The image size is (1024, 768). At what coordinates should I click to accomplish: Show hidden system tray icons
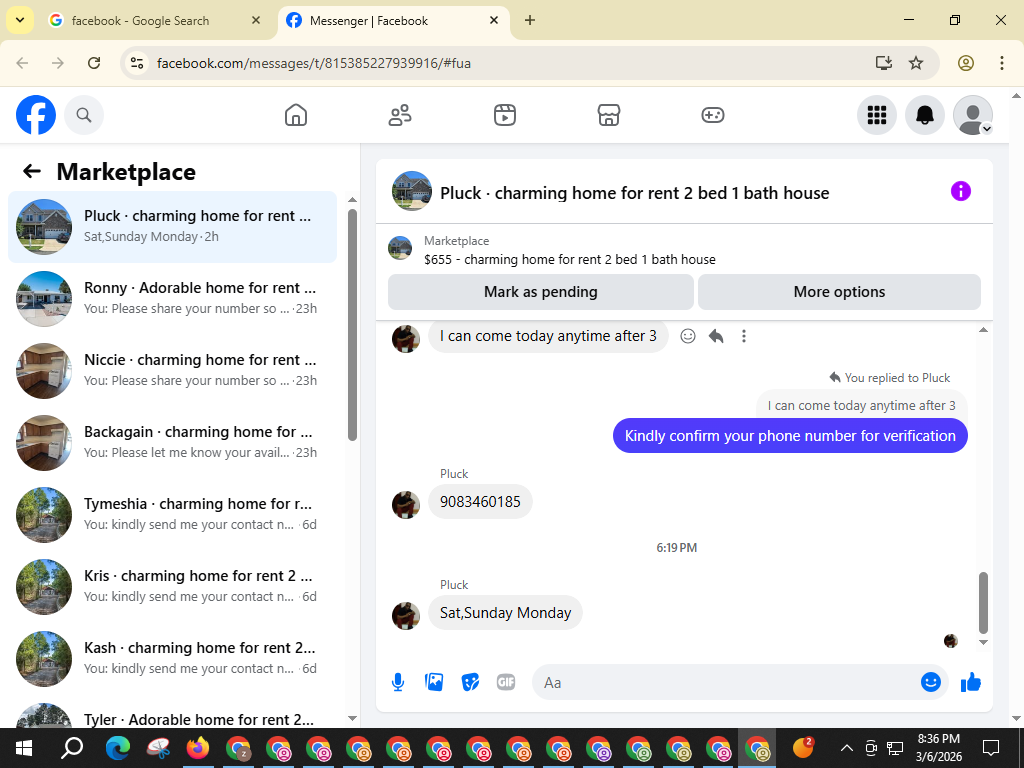(x=846, y=748)
